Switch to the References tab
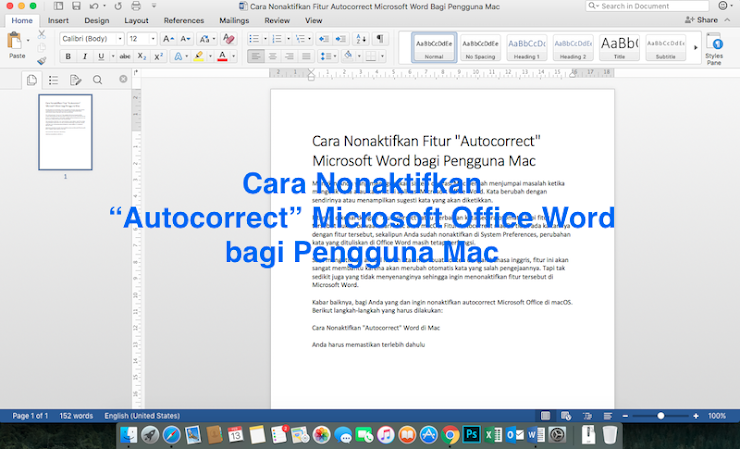This screenshot has height=449, width=740. pos(184,20)
